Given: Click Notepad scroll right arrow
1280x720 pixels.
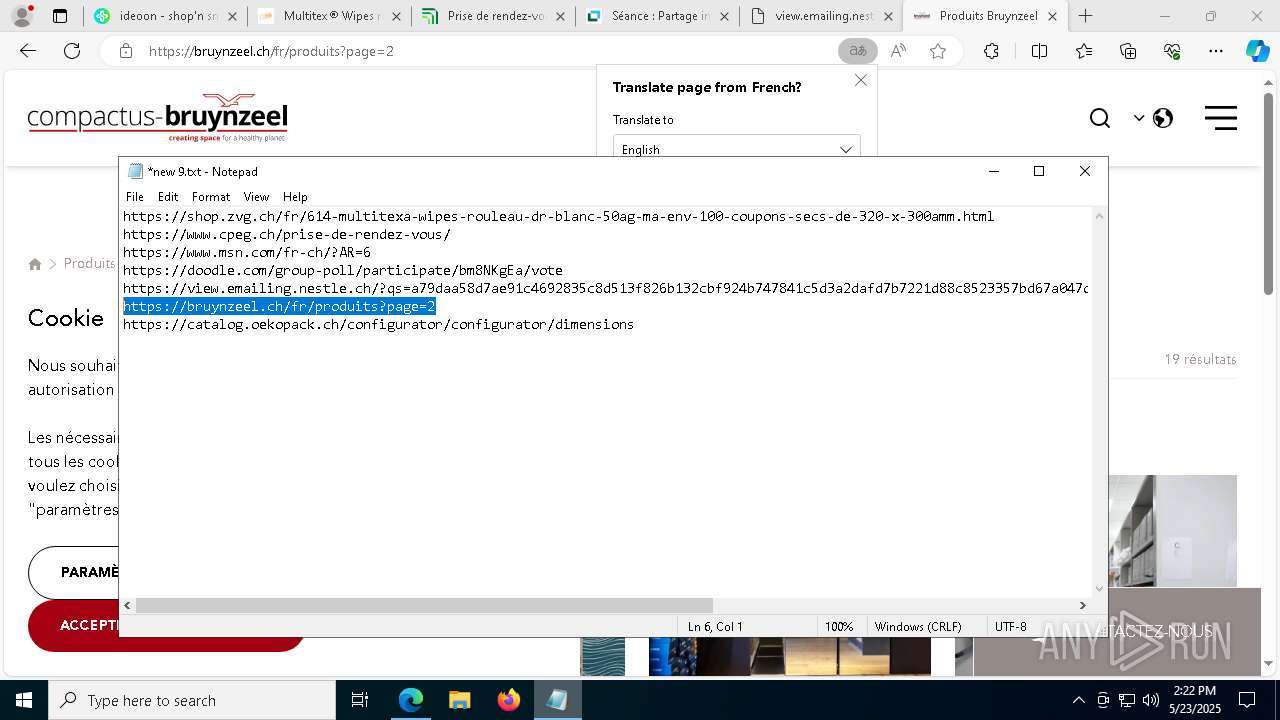Looking at the screenshot, I should tap(1082, 605).
